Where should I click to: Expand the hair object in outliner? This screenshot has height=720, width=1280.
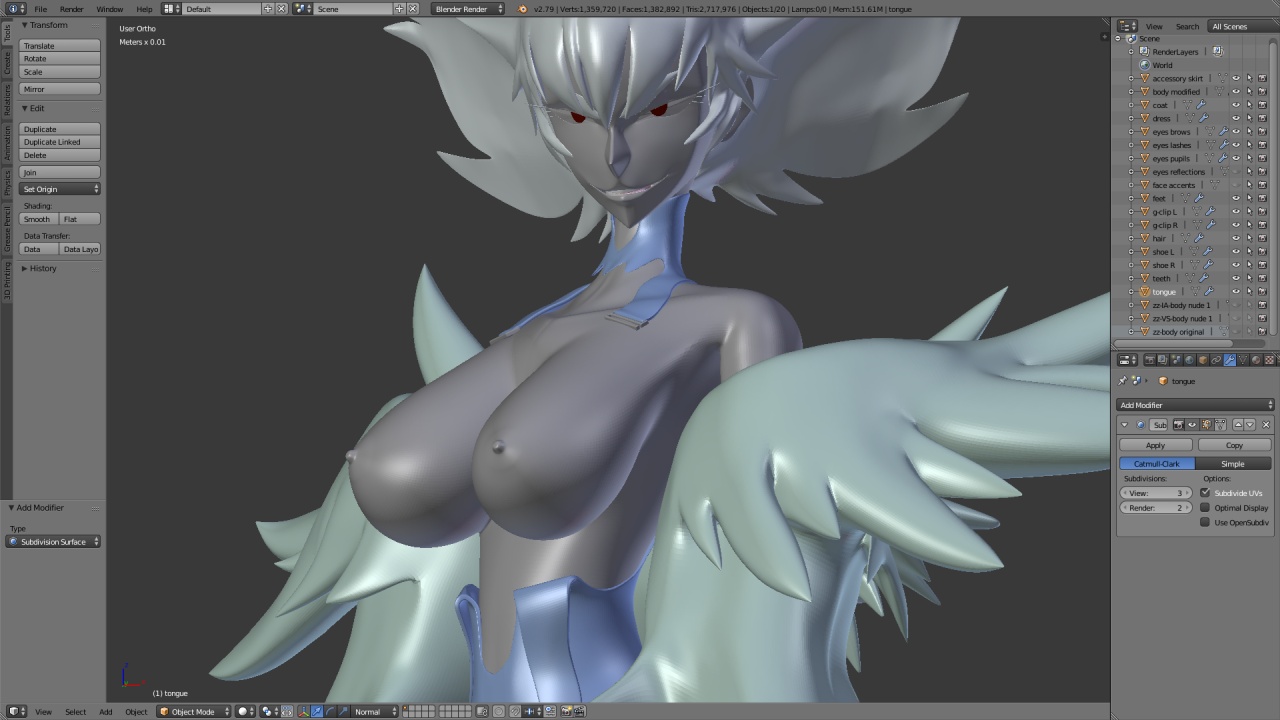pyautogui.click(x=1132, y=238)
